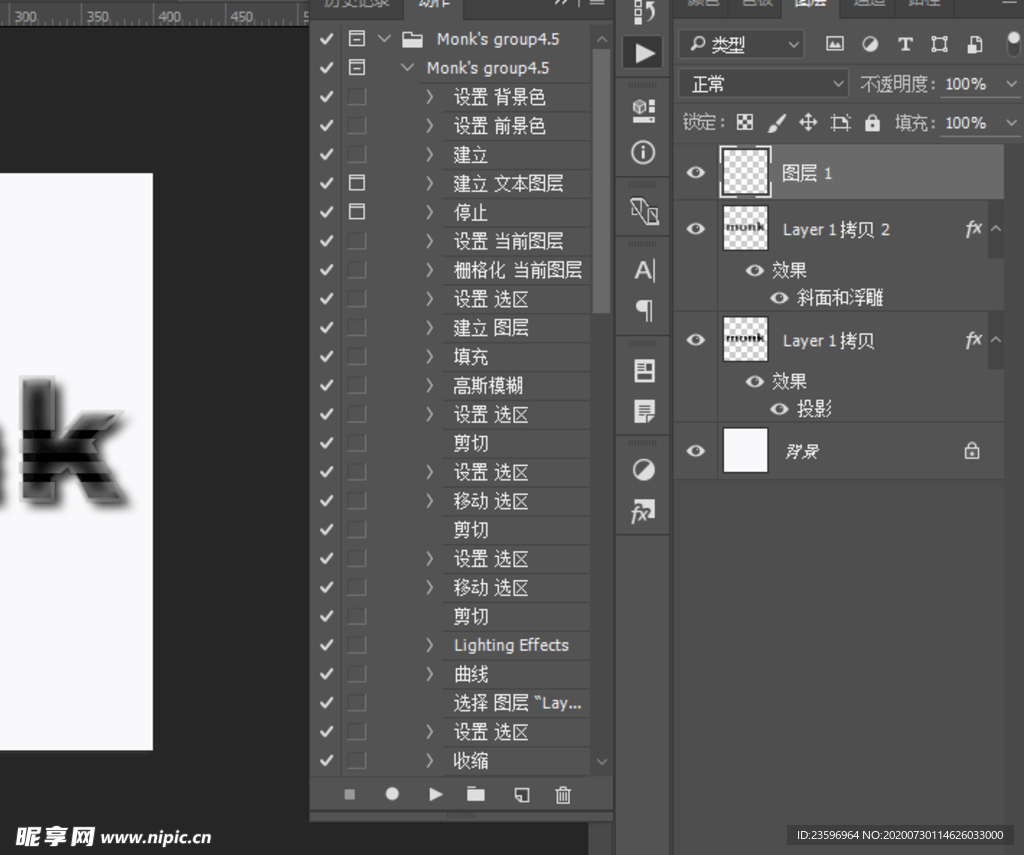Hide the 投影 drop shadow effect

pyautogui.click(x=779, y=408)
